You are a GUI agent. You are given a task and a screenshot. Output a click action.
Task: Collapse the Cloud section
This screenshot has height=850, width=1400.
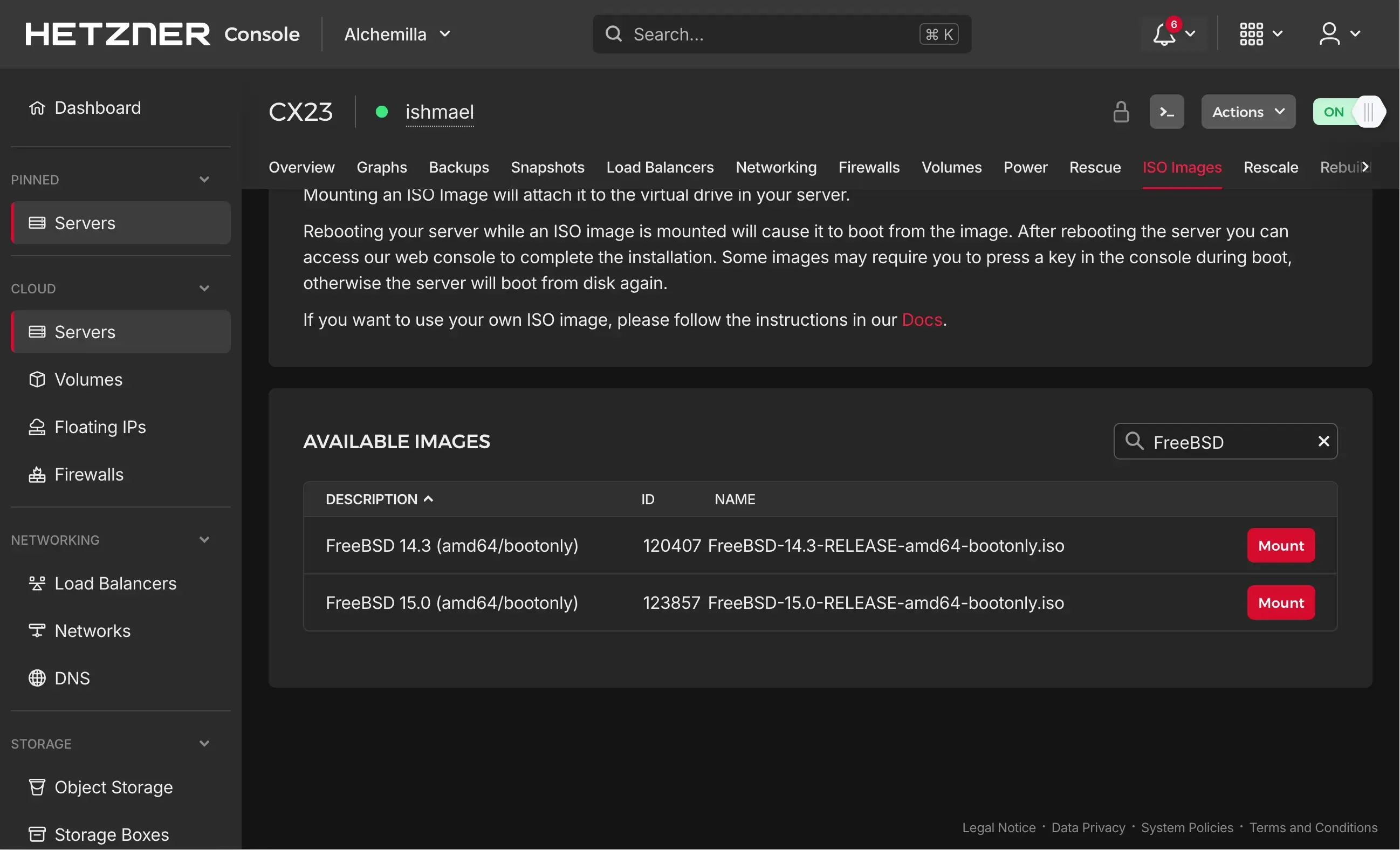click(204, 289)
